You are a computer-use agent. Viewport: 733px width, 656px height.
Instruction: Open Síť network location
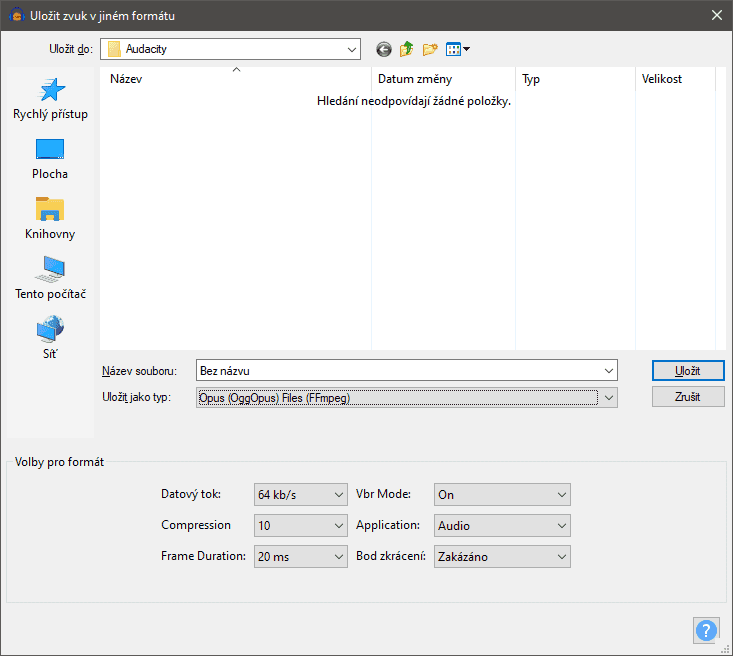50,339
